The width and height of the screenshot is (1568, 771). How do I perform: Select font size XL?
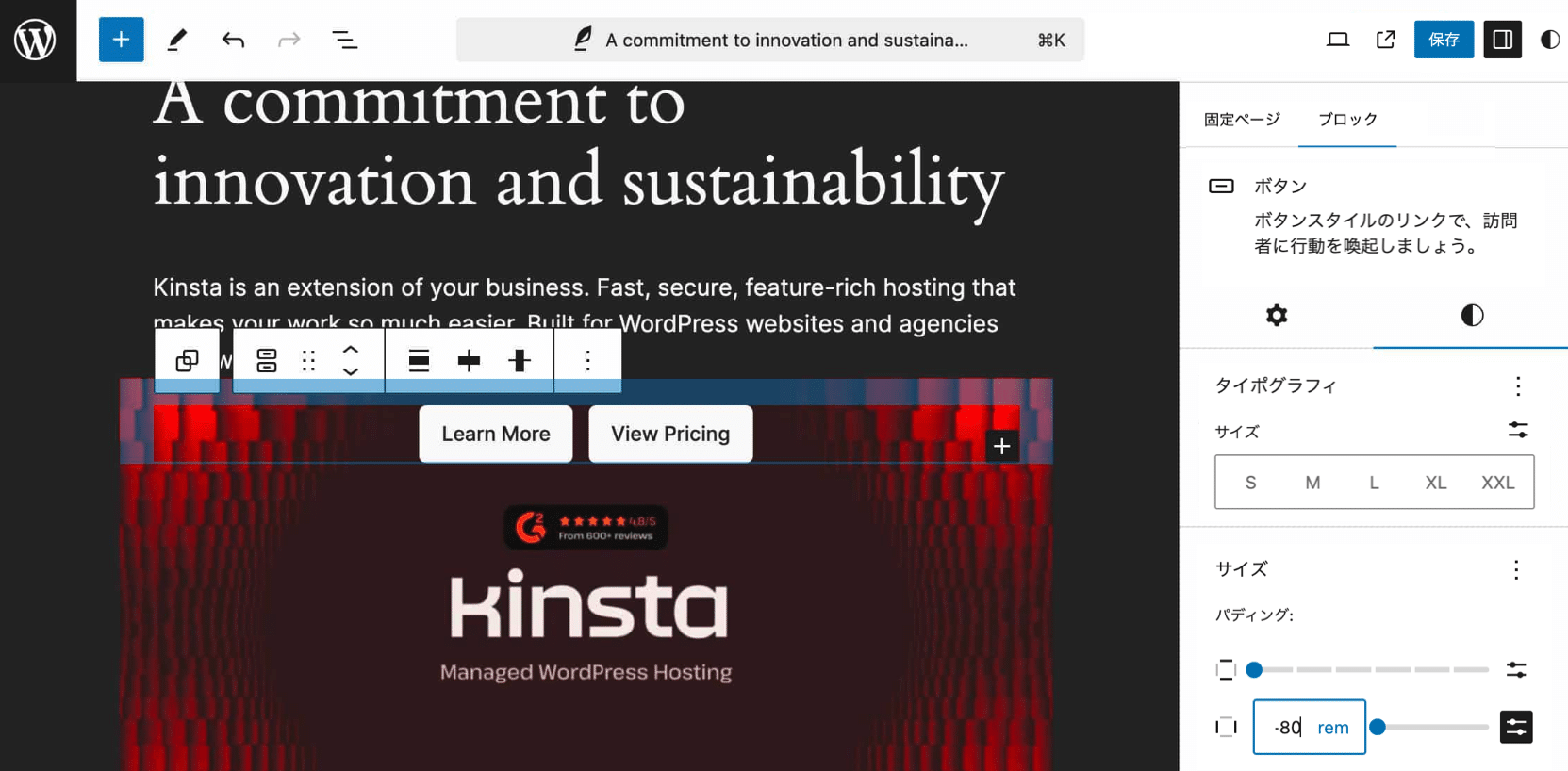pyautogui.click(x=1436, y=483)
